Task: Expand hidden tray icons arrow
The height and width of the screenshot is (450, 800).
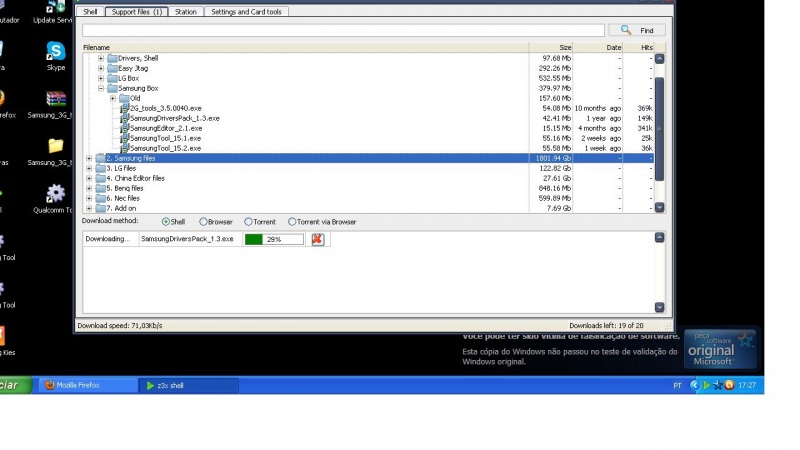Action: pos(694,385)
